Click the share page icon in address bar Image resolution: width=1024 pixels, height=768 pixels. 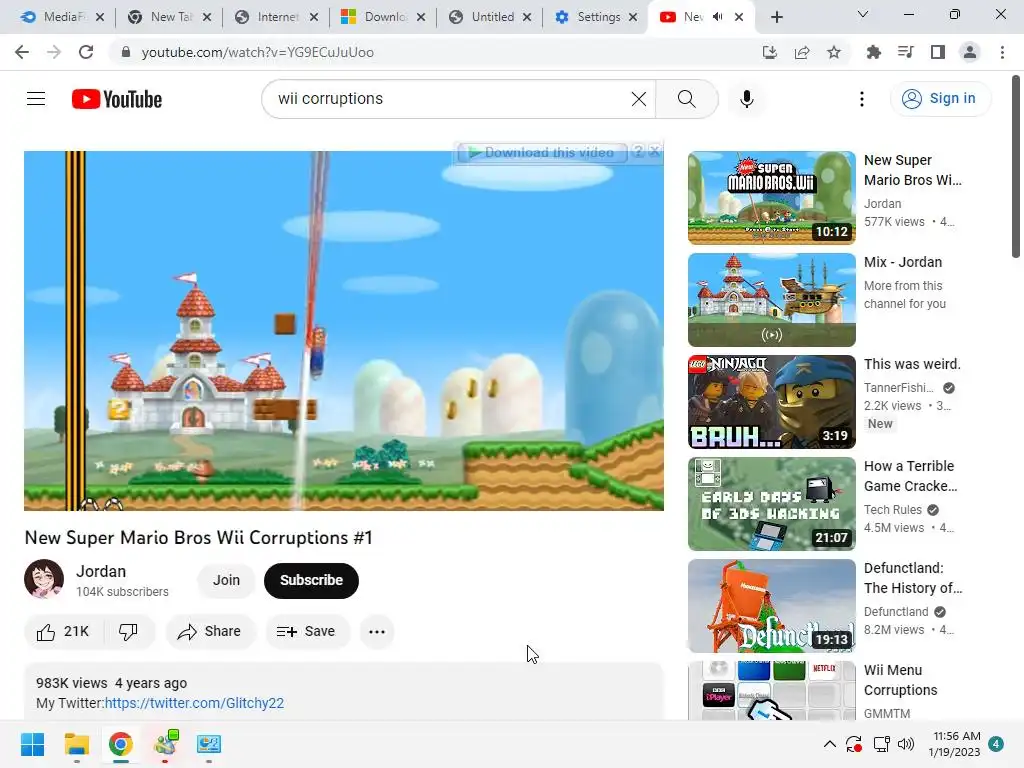click(x=801, y=52)
